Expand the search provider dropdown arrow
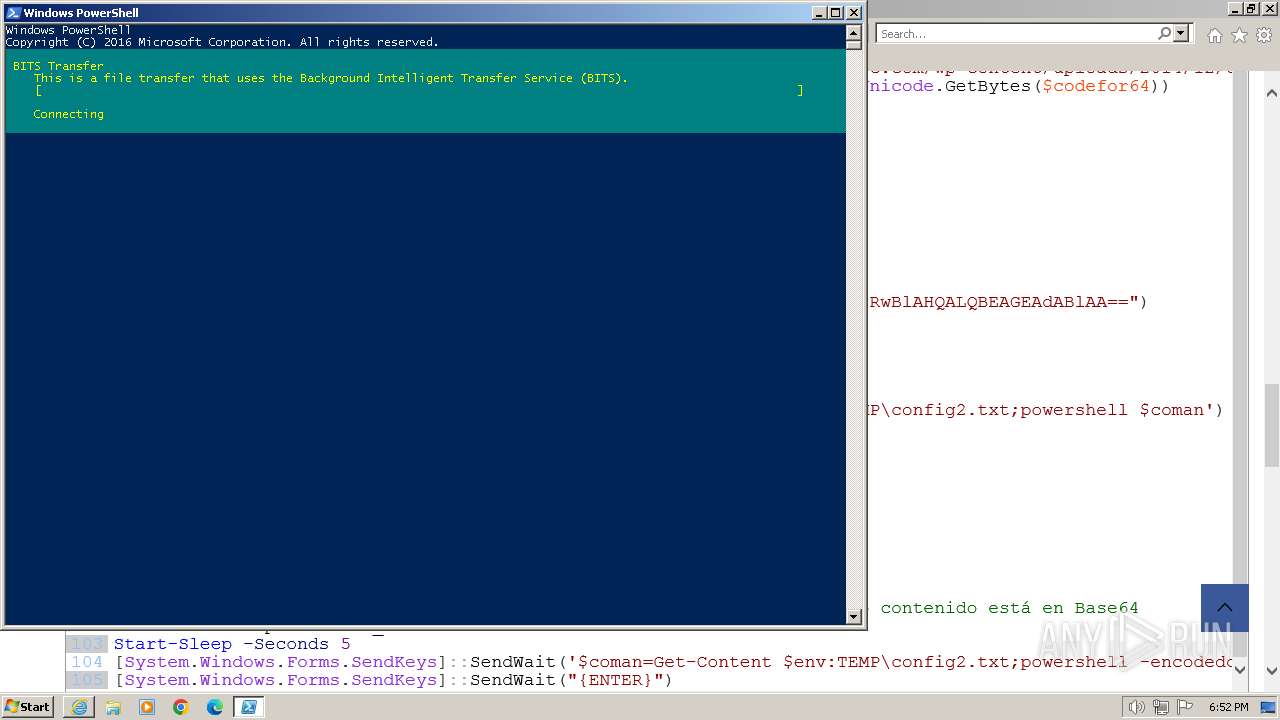Viewport: 1280px width, 720px height. click(1181, 33)
